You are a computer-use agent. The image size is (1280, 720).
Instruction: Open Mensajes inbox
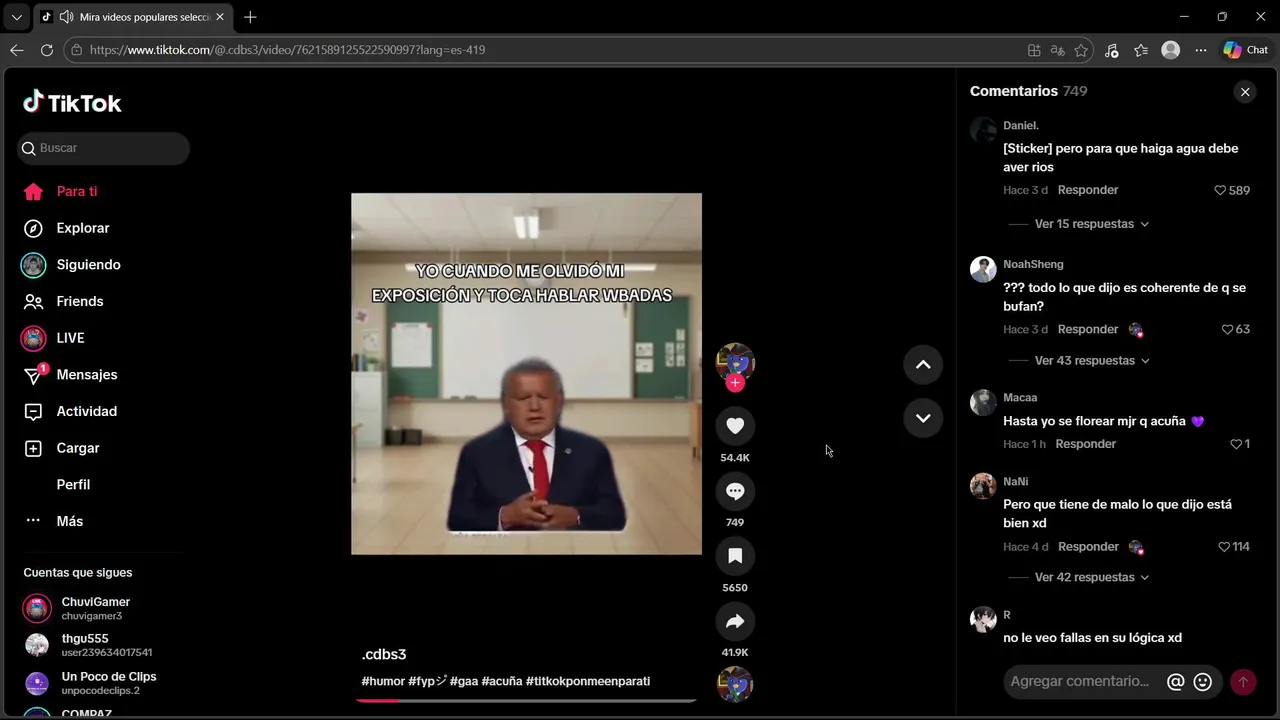(70, 375)
